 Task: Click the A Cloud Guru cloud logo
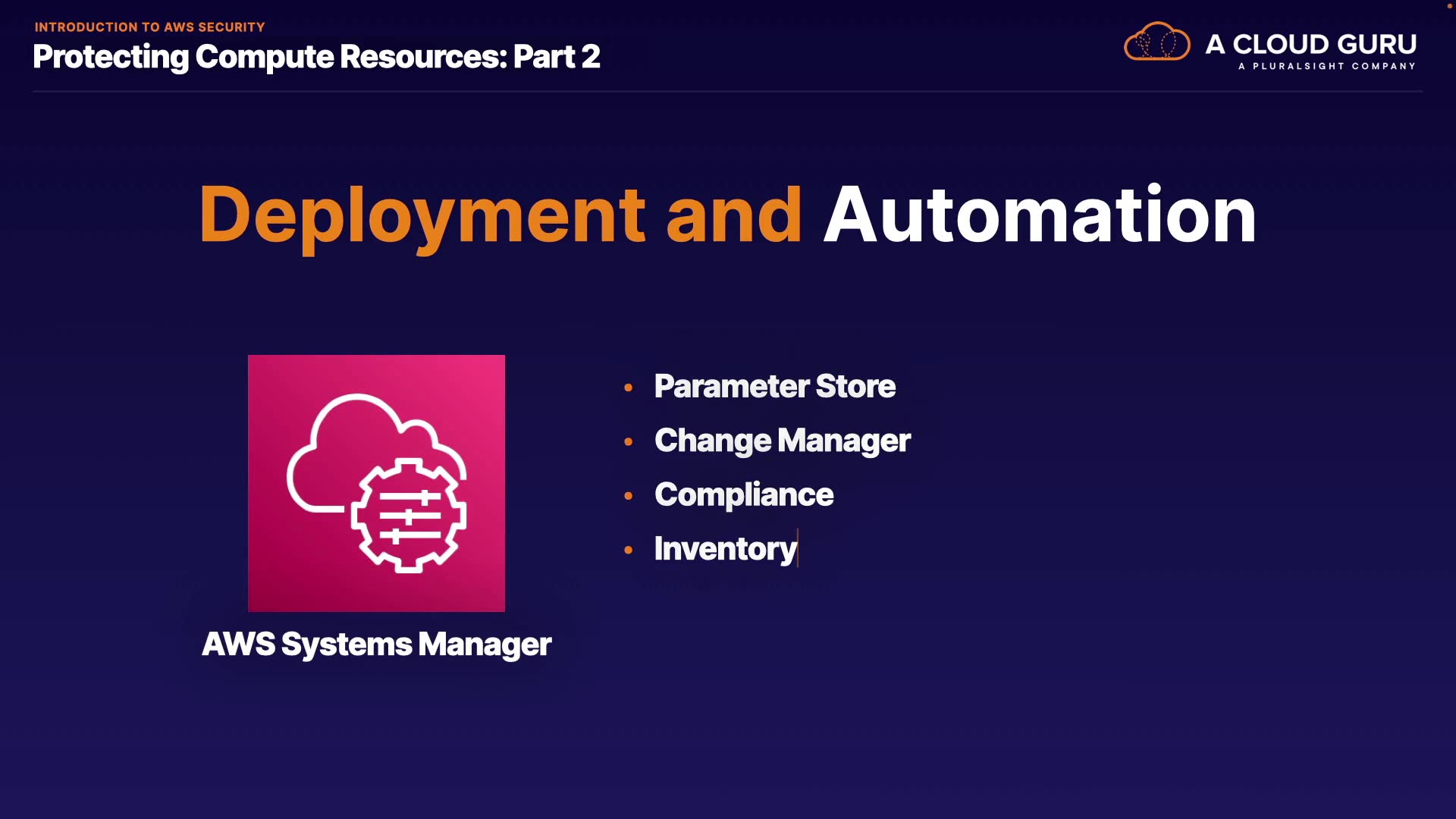[x=1156, y=42]
